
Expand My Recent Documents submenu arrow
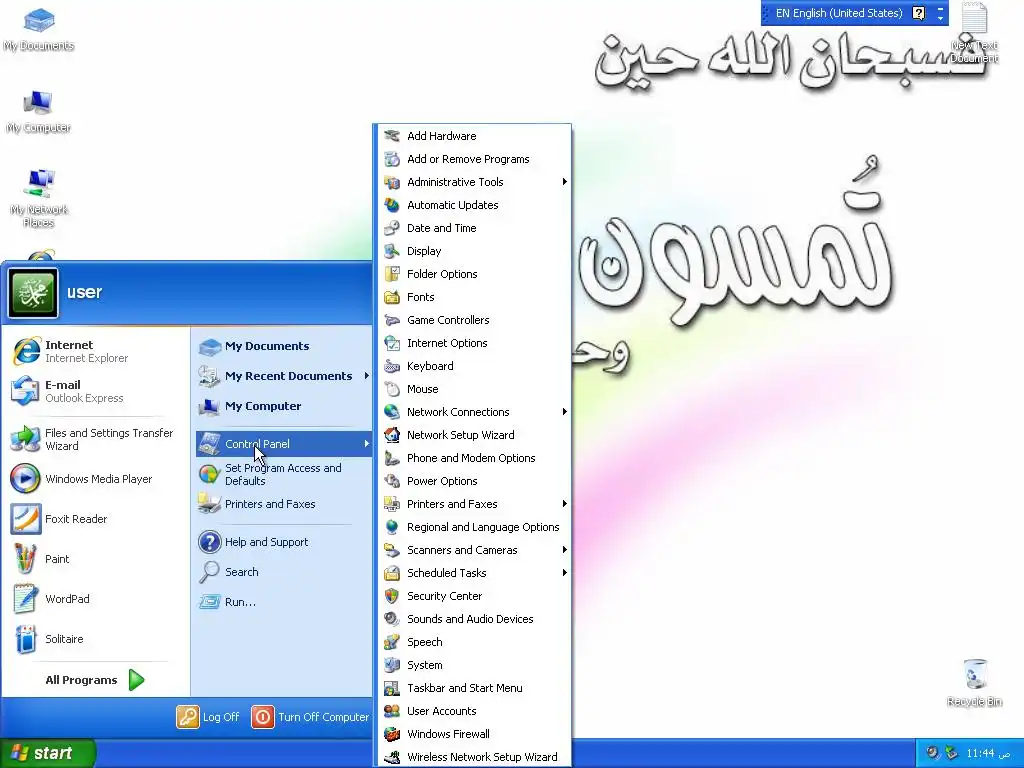point(366,376)
